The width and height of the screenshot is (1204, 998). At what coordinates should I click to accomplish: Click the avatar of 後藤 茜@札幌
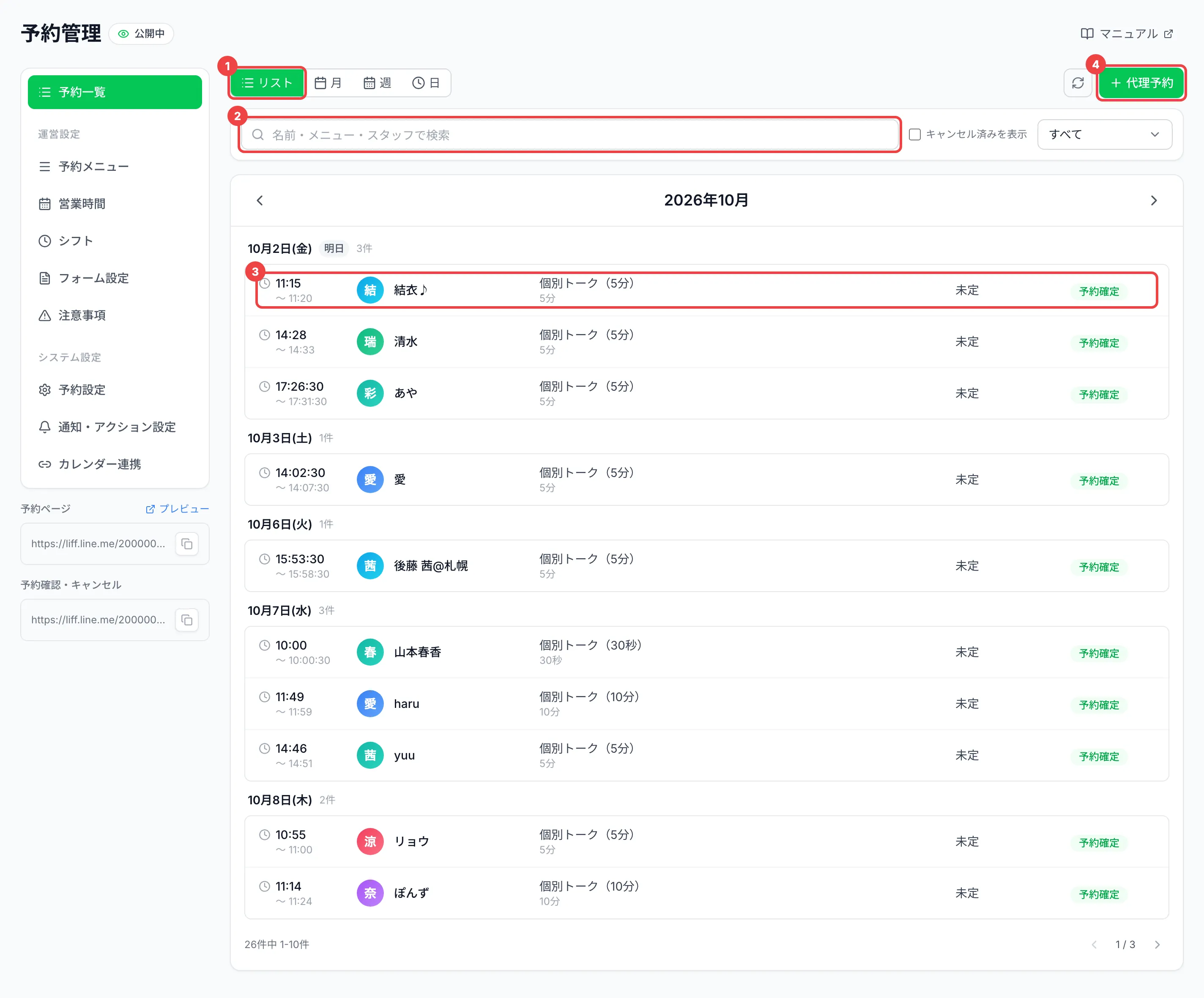coord(370,566)
